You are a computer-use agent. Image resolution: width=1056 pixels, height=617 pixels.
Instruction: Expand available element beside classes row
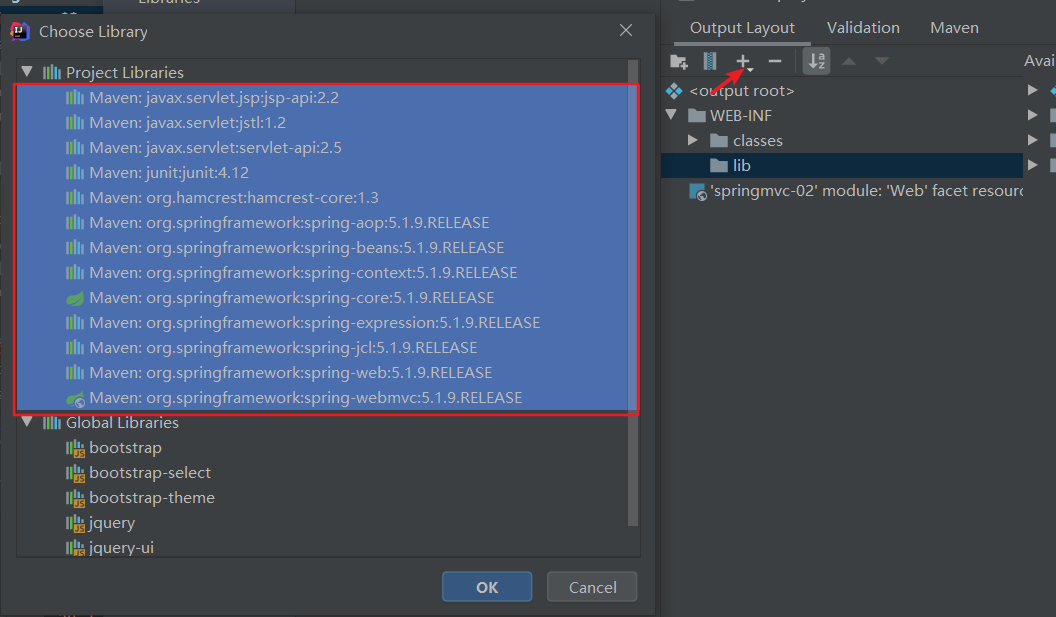pyautogui.click(x=1032, y=139)
